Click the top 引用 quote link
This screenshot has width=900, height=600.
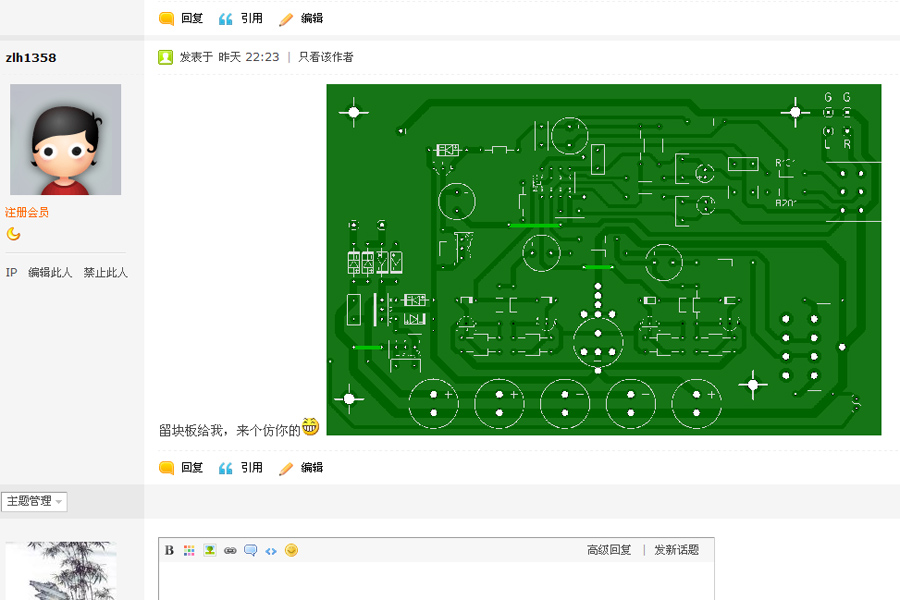coord(251,18)
